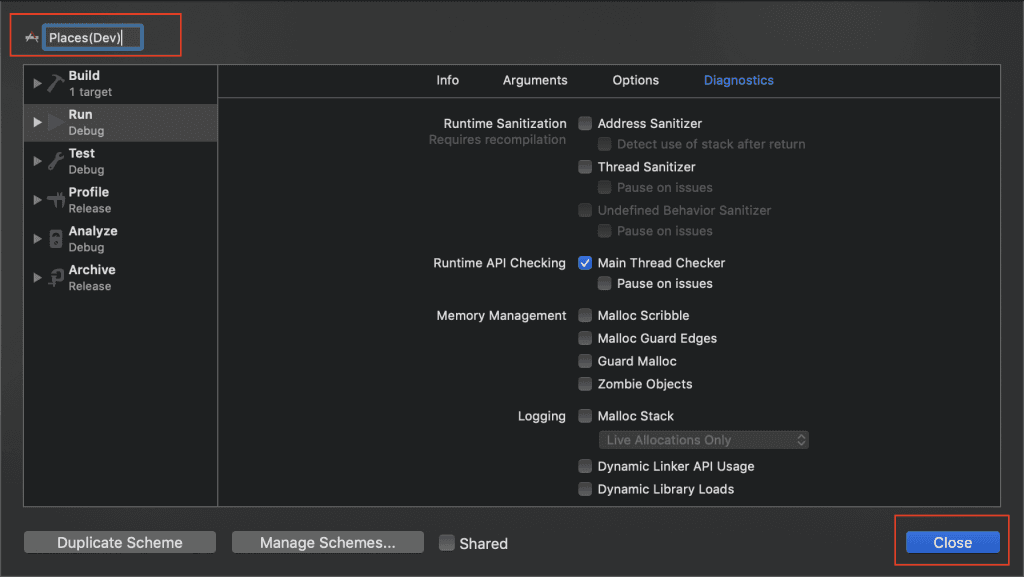Switch to the Arguments tab
Viewport: 1024px width, 577px height.
pyautogui.click(x=535, y=80)
